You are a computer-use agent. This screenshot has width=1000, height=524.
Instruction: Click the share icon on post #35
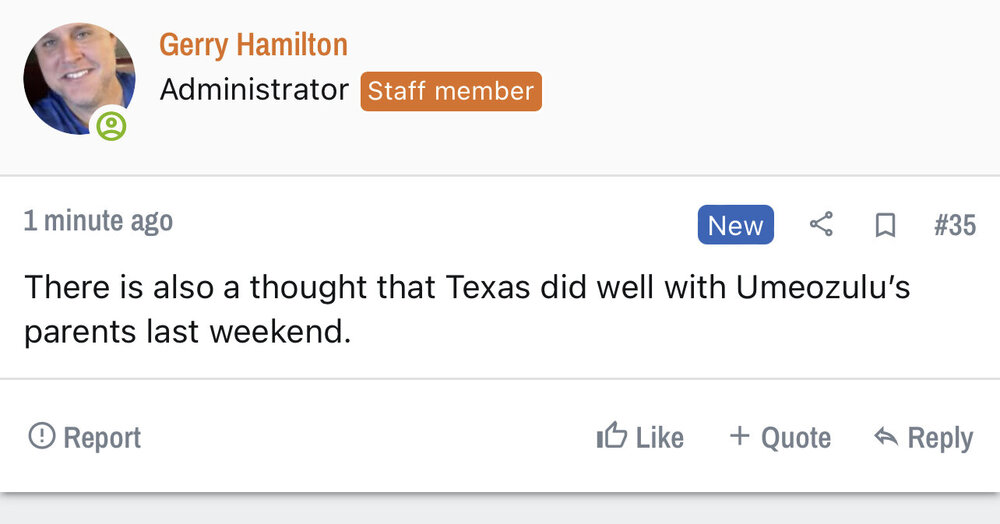click(821, 225)
